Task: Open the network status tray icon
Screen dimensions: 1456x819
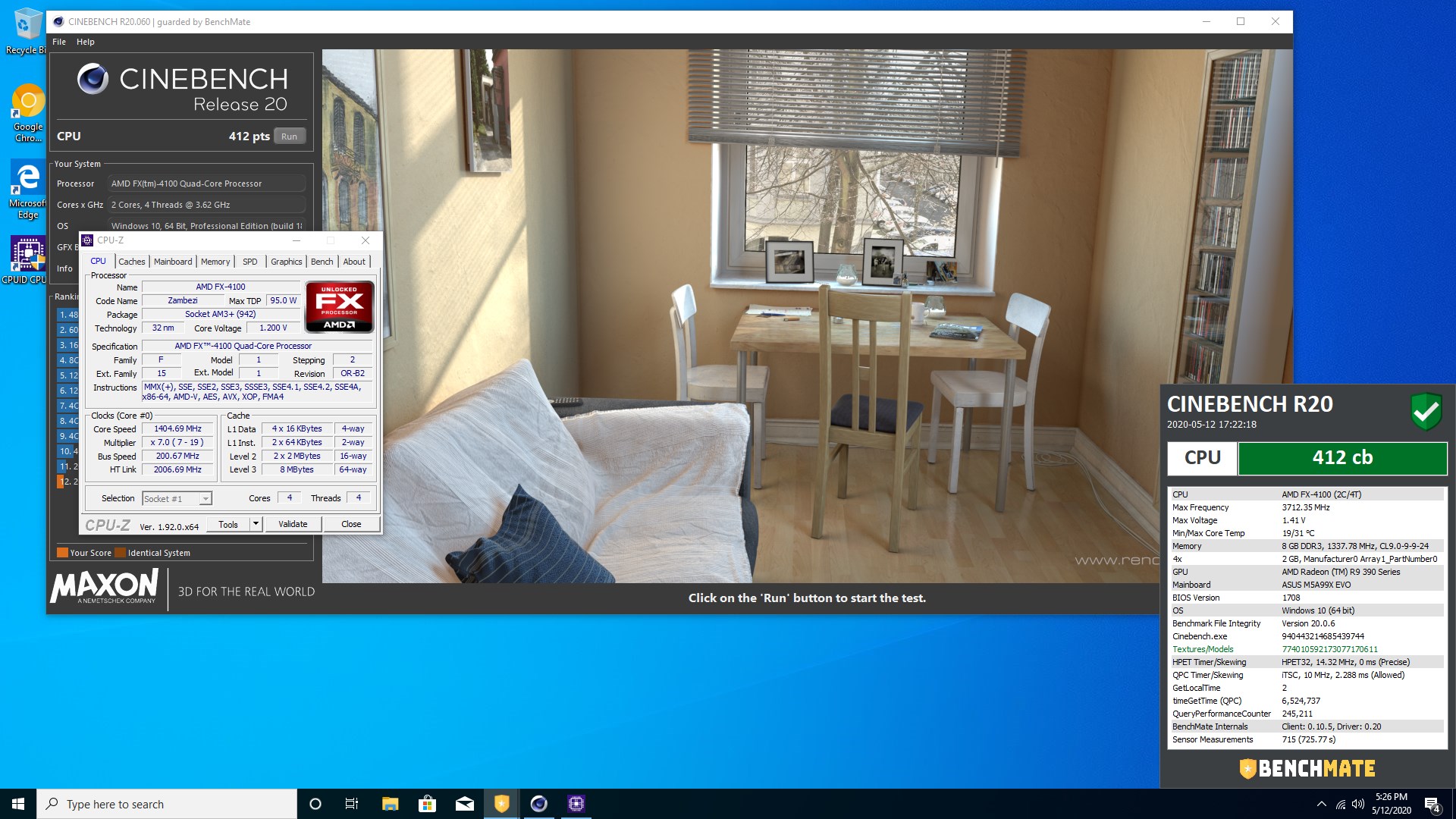Action: click(1340, 804)
